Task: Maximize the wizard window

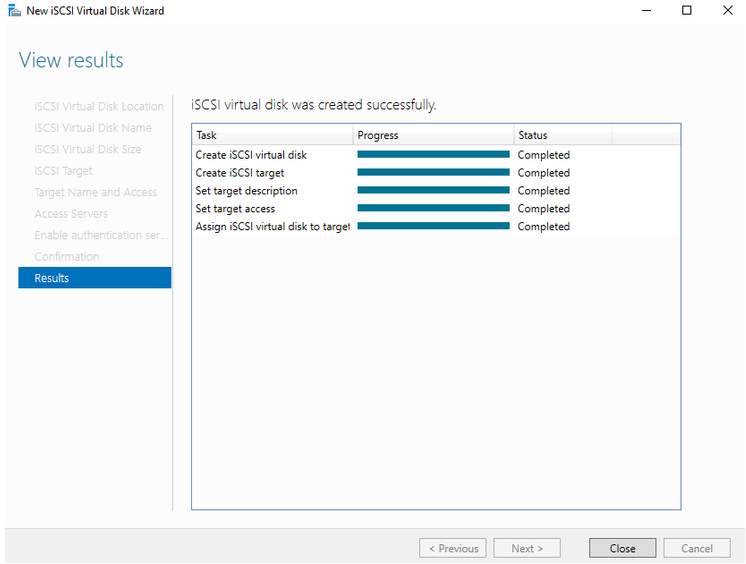Action: coord(686,11)
